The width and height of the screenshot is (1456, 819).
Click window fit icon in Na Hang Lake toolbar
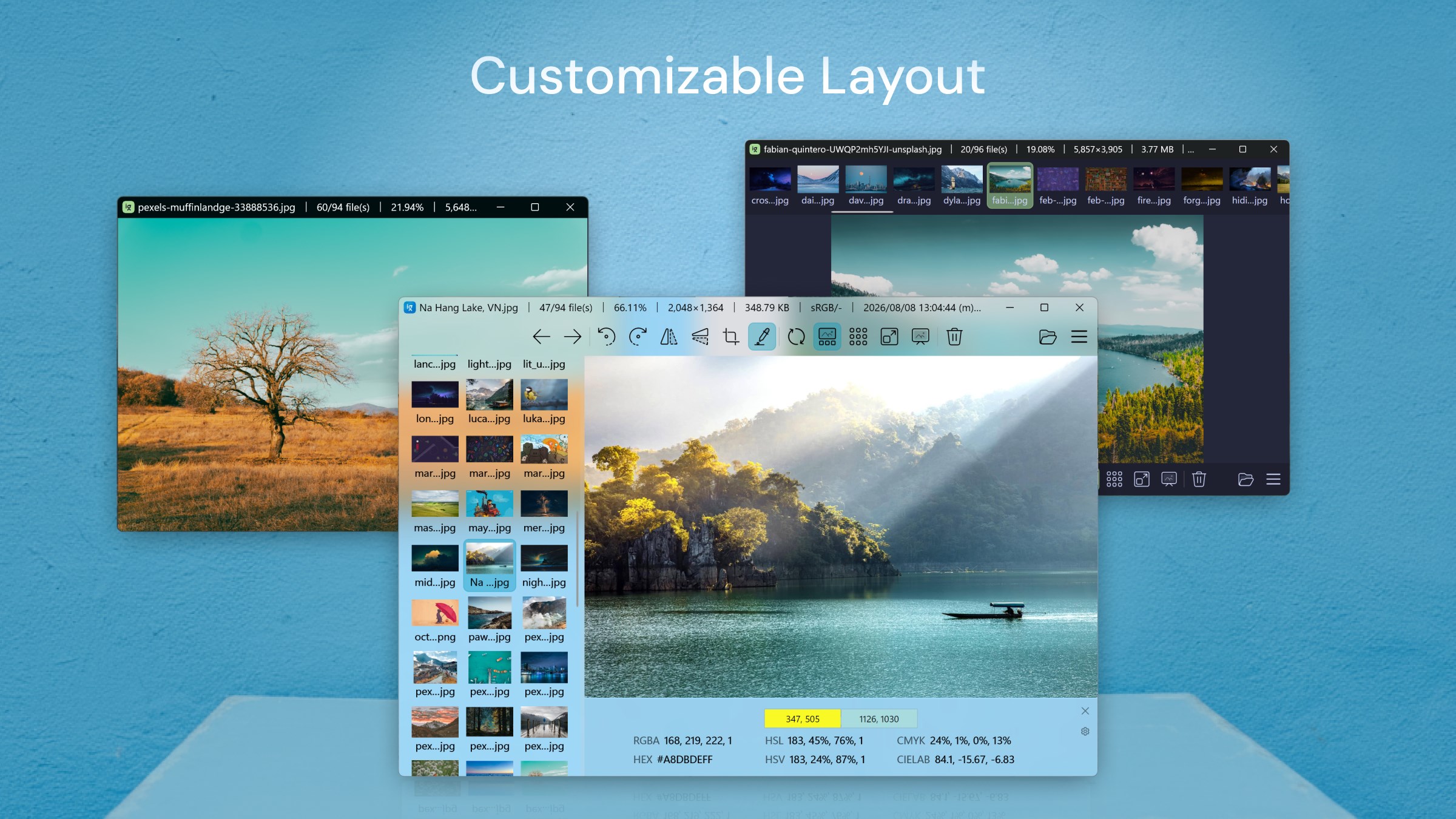[x=889, y=337]
